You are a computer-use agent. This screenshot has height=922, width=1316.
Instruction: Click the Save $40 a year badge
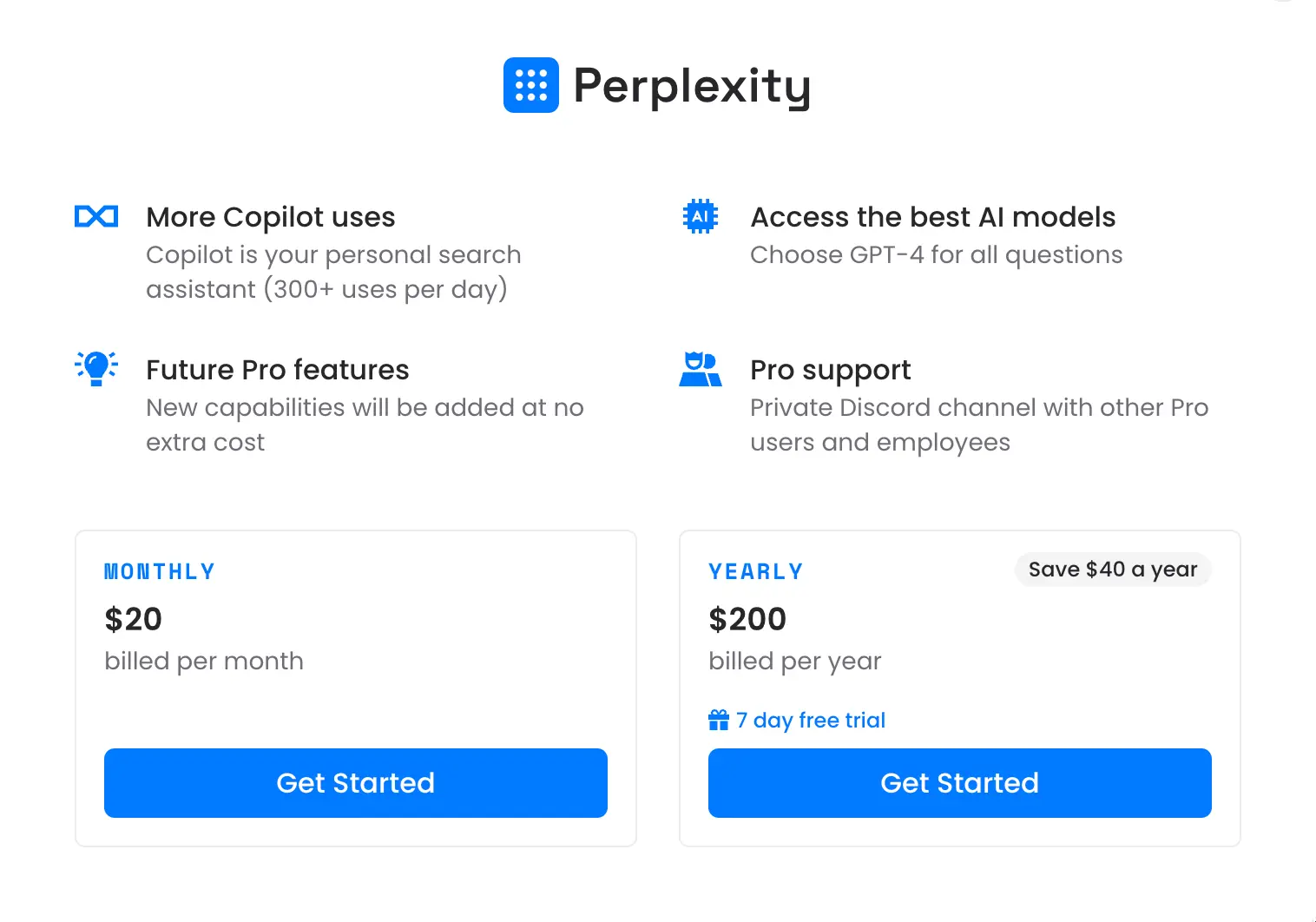1113,570
